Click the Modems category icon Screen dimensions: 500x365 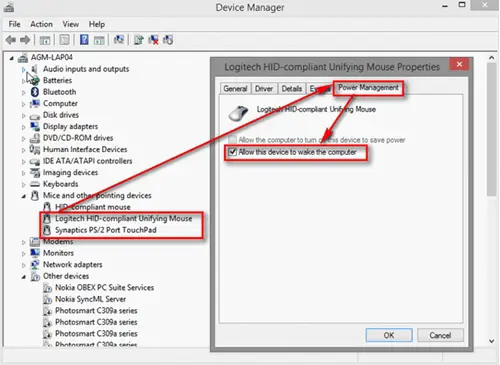tap(35, 242)
